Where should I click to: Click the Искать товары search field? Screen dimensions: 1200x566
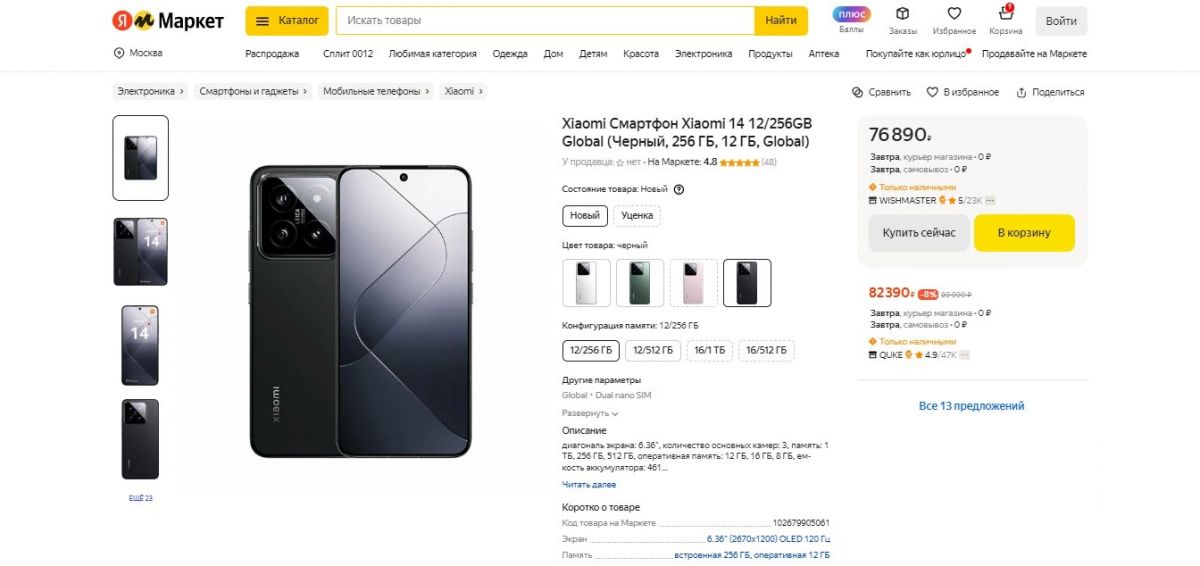tap(545, 20)
